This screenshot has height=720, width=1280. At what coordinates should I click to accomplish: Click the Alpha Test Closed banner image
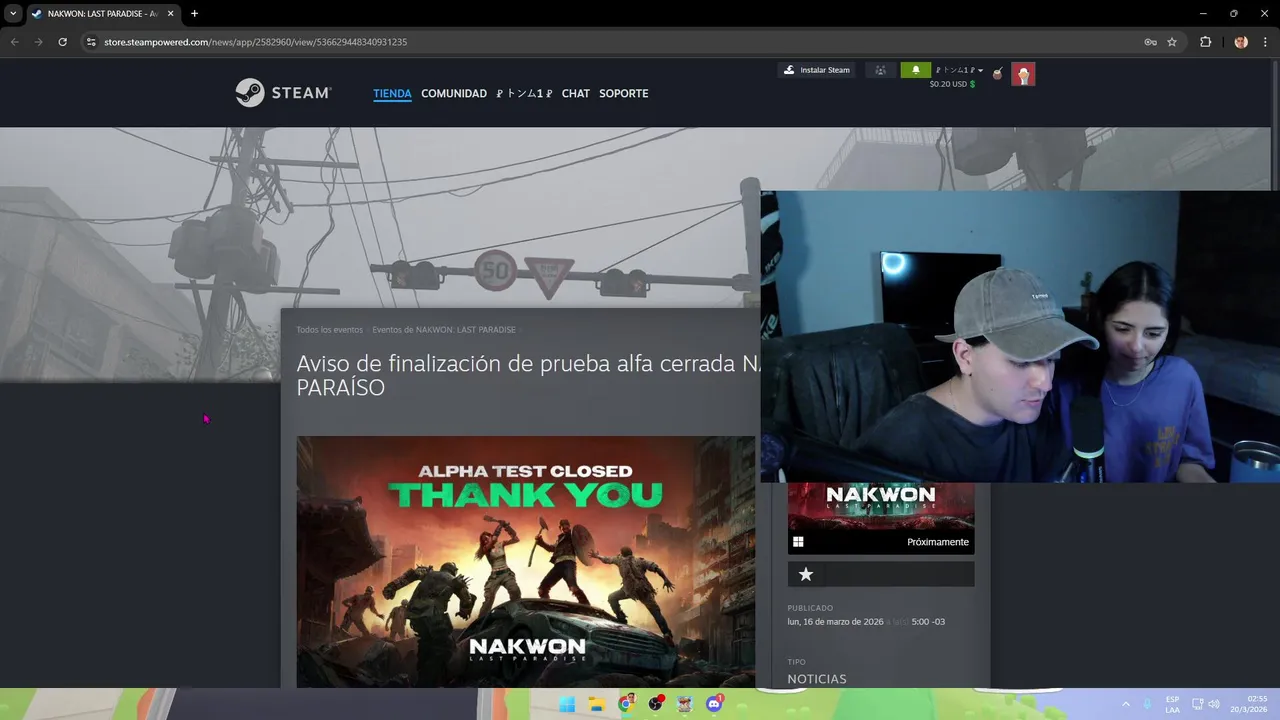coord(526,561)
